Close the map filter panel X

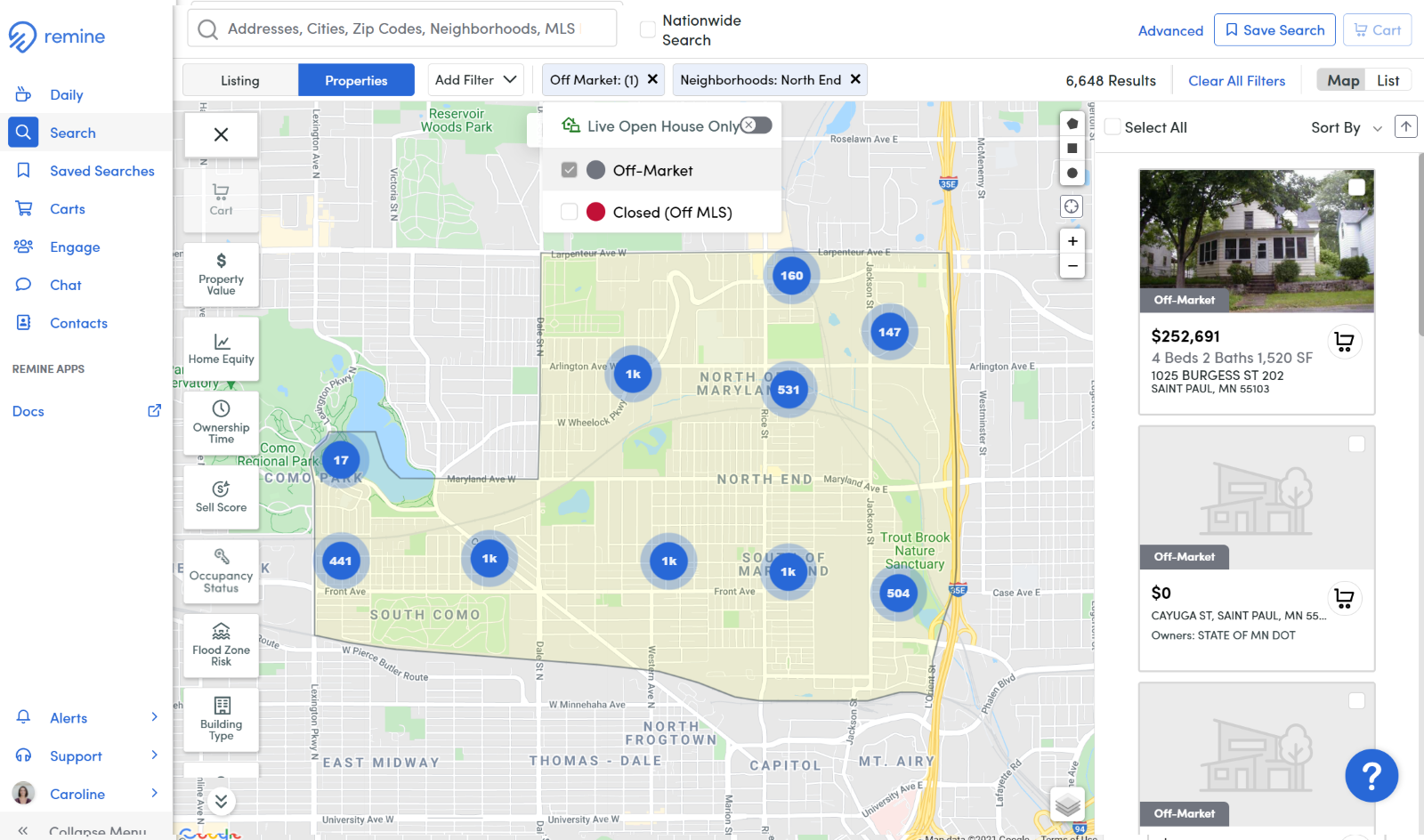point(221,134)
